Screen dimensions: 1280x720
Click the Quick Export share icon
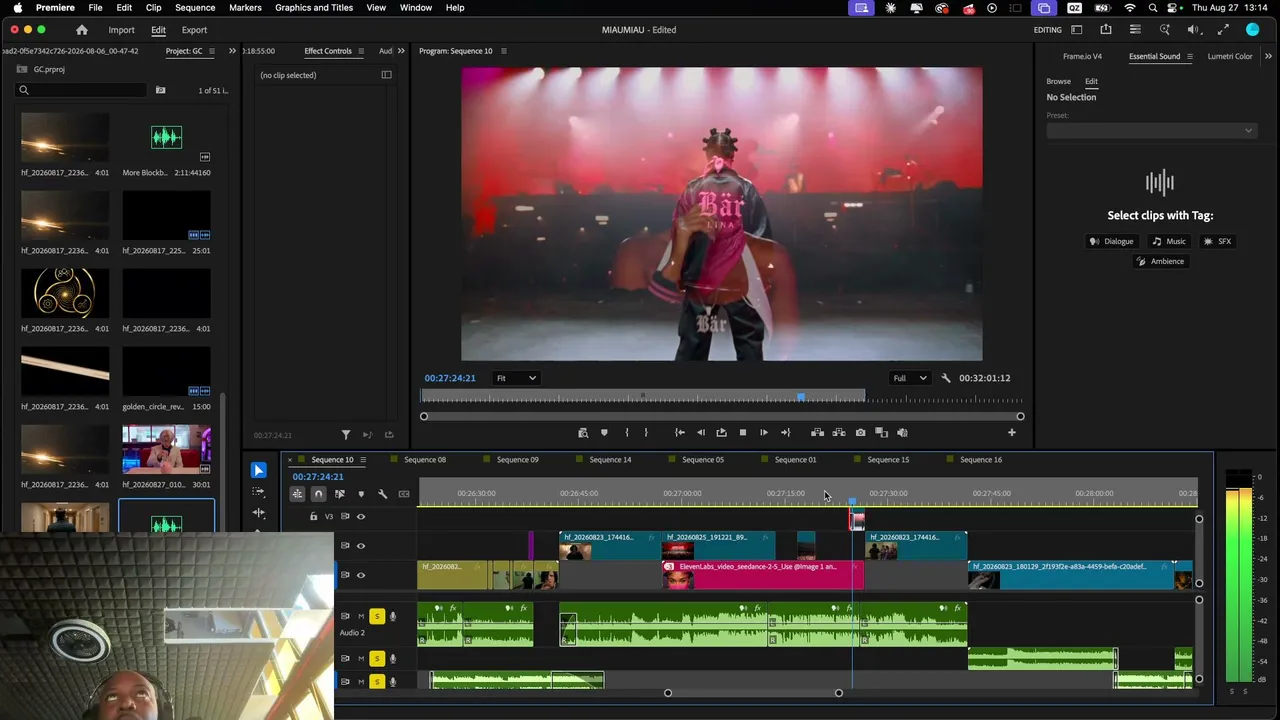pos(1105,30)
